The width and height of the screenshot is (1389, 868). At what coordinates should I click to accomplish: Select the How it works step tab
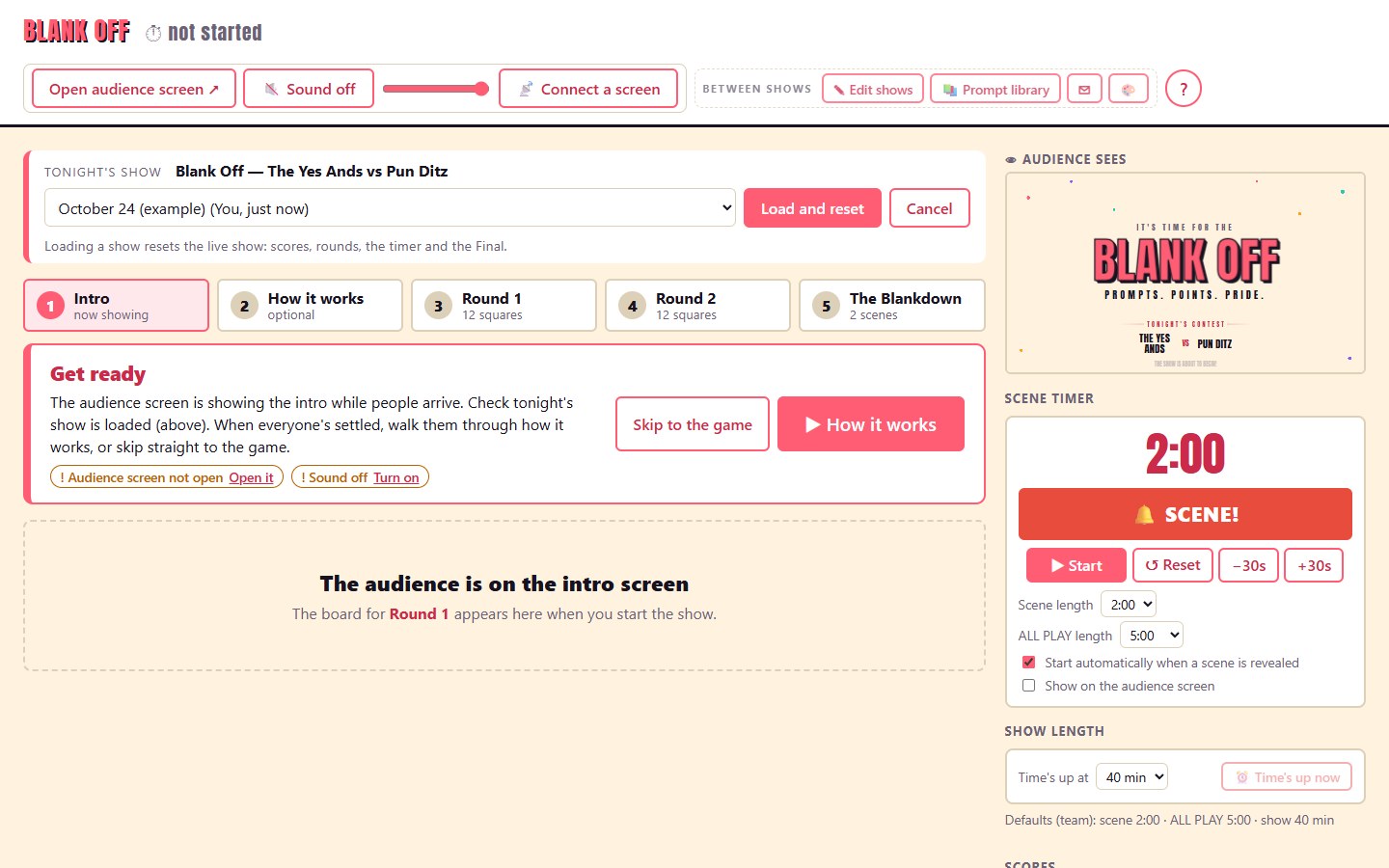click(x=311, y=306)
